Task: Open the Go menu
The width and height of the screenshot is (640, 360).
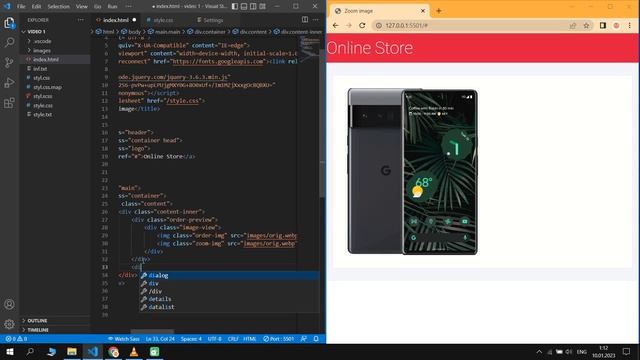Action: click(98, 7)
